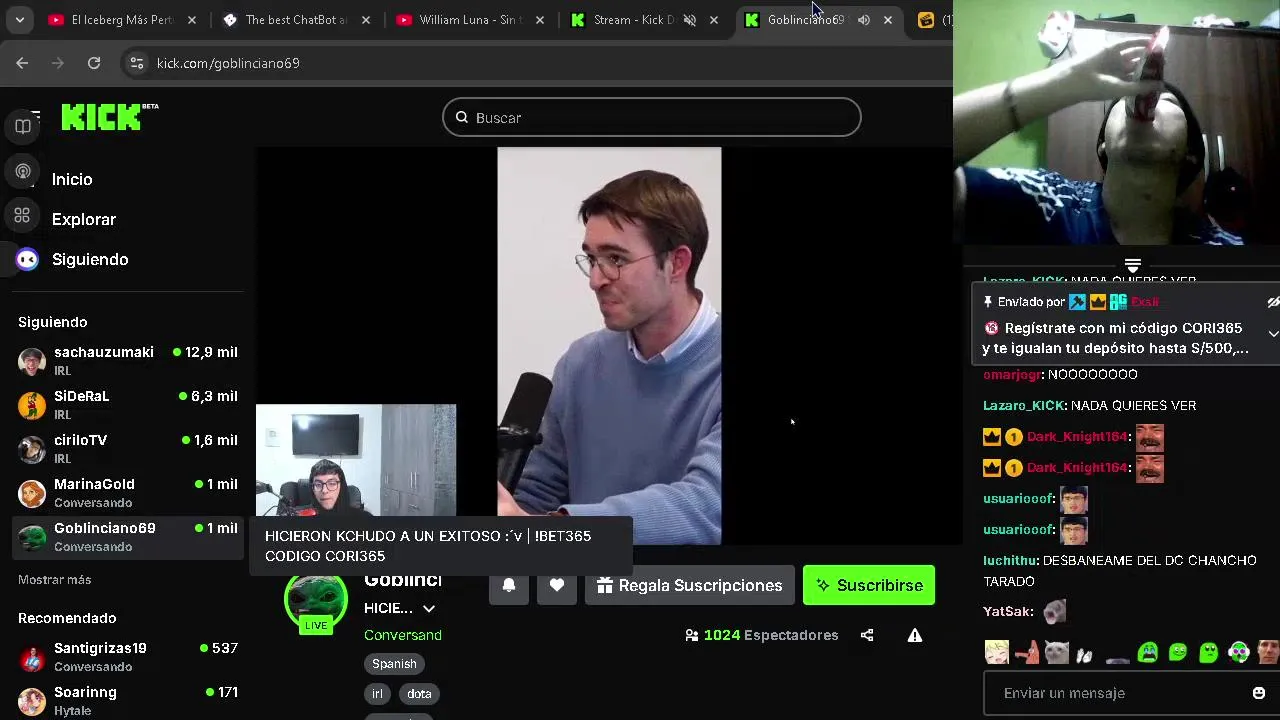Focus the Buscar search field
1280x720 pixels.
[651, 118]
